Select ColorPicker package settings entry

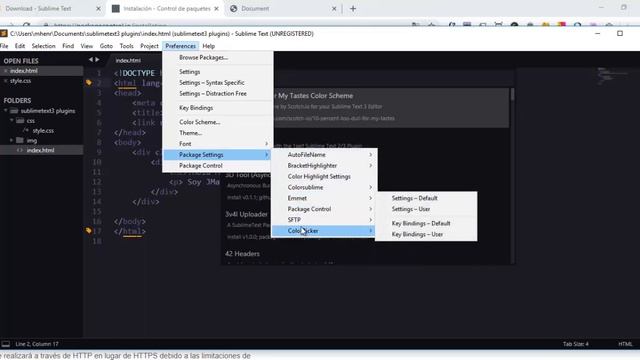tap(324, 231)
